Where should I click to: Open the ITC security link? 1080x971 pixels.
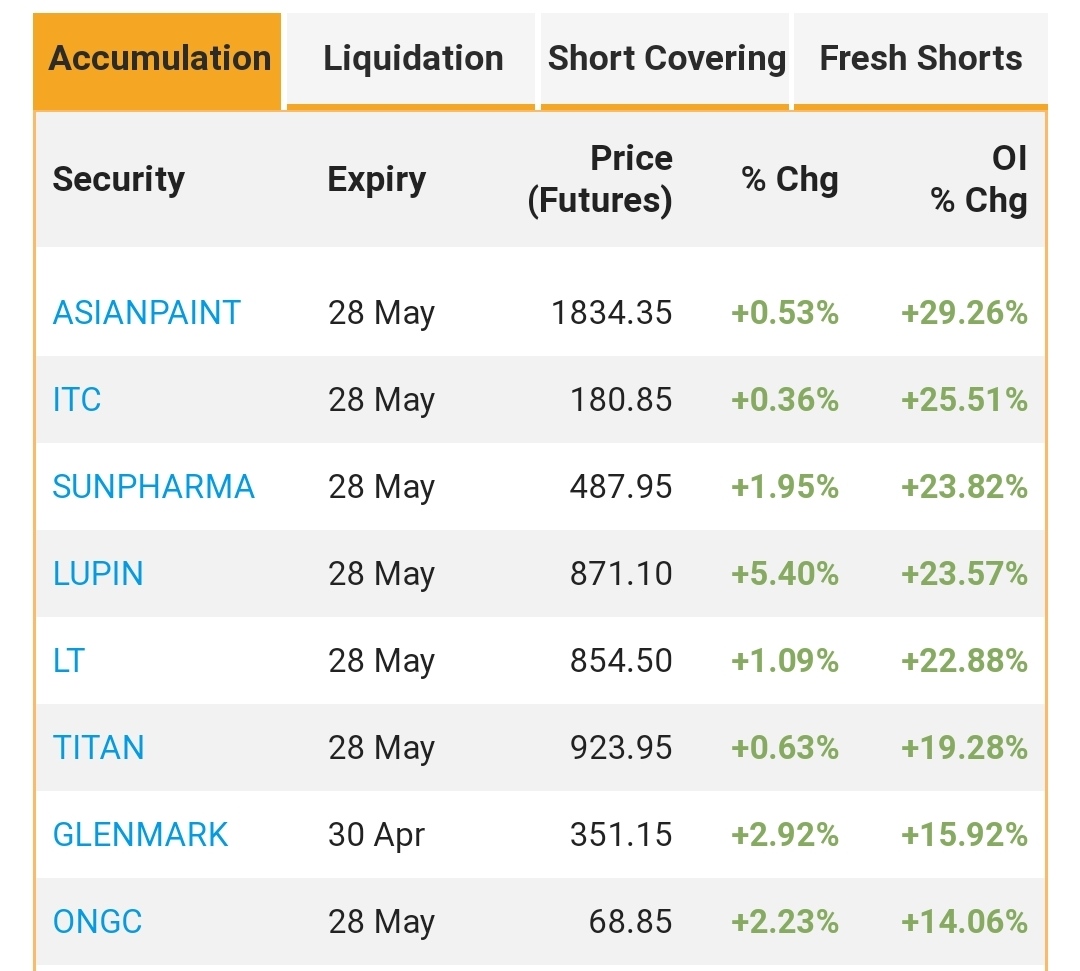click(77, 399)
